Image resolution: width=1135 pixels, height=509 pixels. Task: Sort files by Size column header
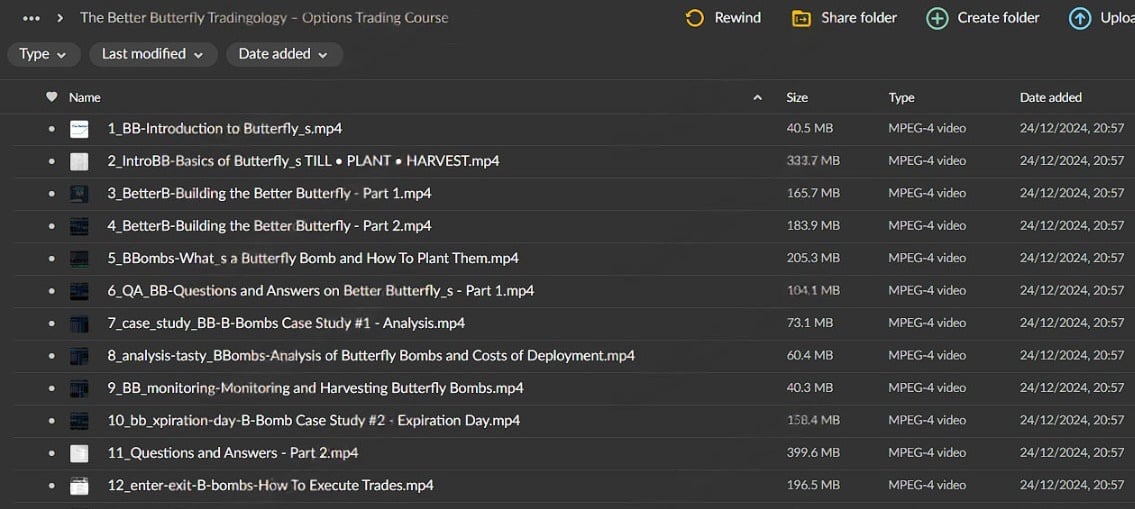(x=797, y=97)
